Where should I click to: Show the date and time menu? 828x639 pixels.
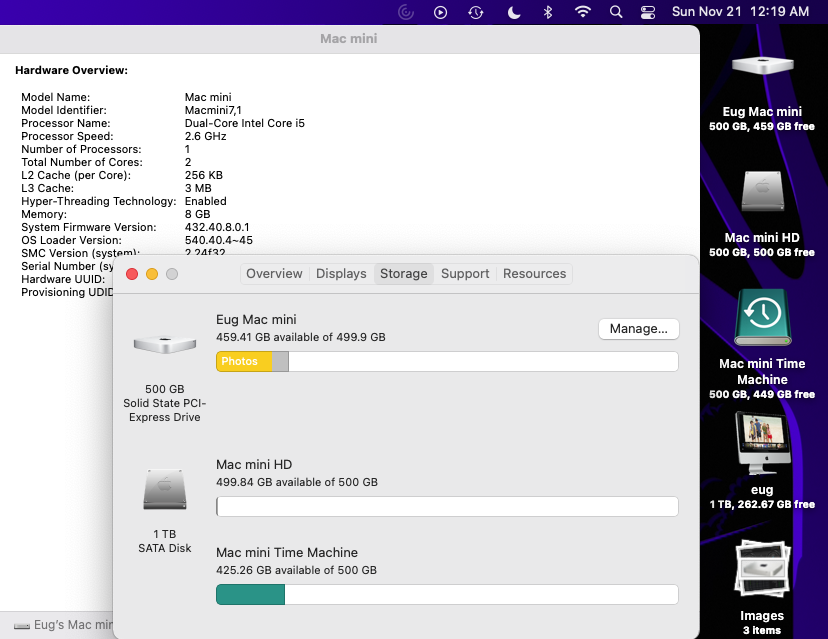click(x=740, y=12)
